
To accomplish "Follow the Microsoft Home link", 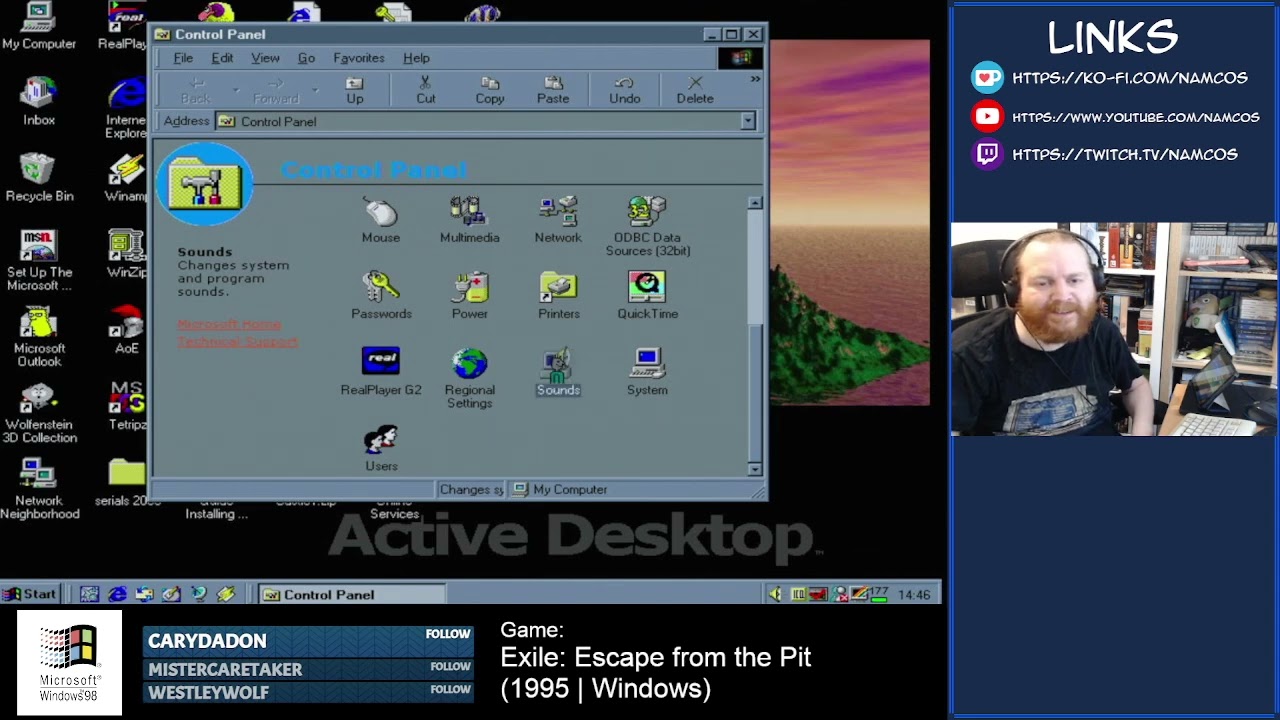I will pos(229,325).
